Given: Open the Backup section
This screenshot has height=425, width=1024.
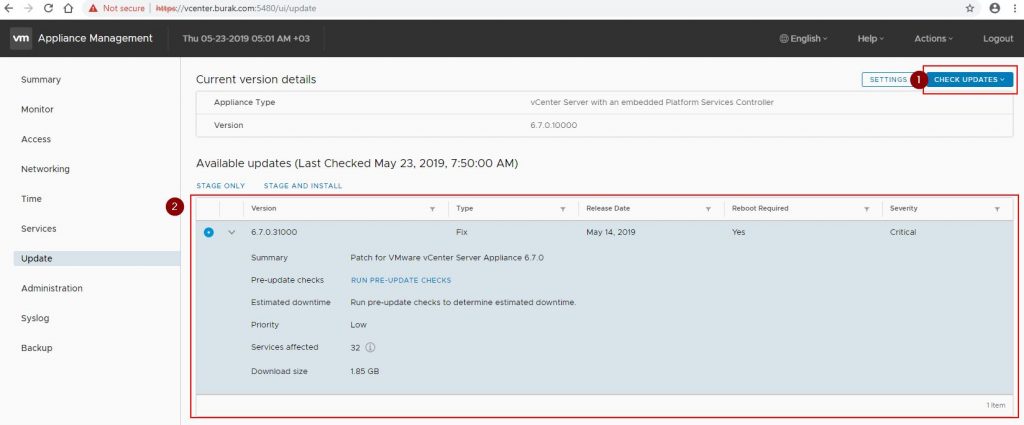Looking at the screenshot, I should pos(37,348).
